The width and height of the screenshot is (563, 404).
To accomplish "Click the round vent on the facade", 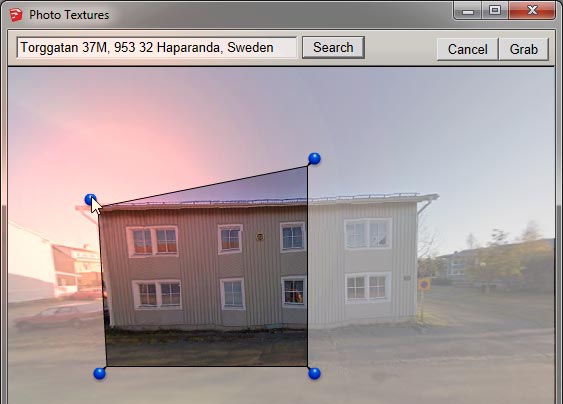I will 260,237.
